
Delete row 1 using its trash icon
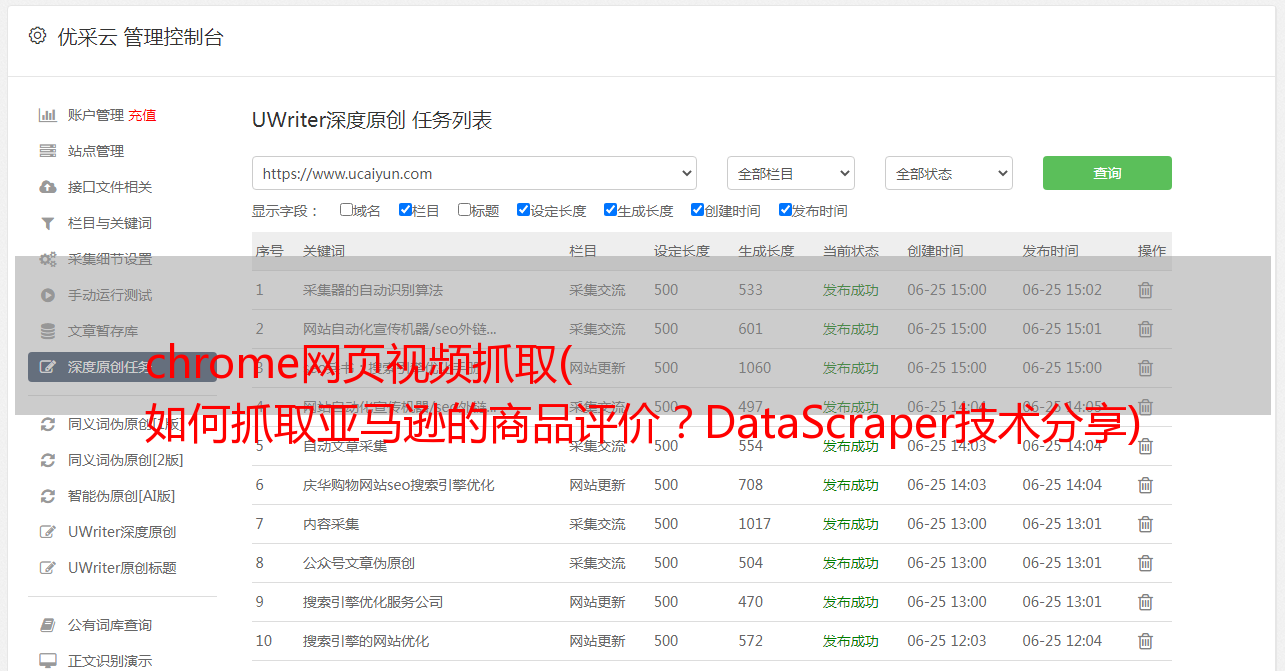(1145, 290)
